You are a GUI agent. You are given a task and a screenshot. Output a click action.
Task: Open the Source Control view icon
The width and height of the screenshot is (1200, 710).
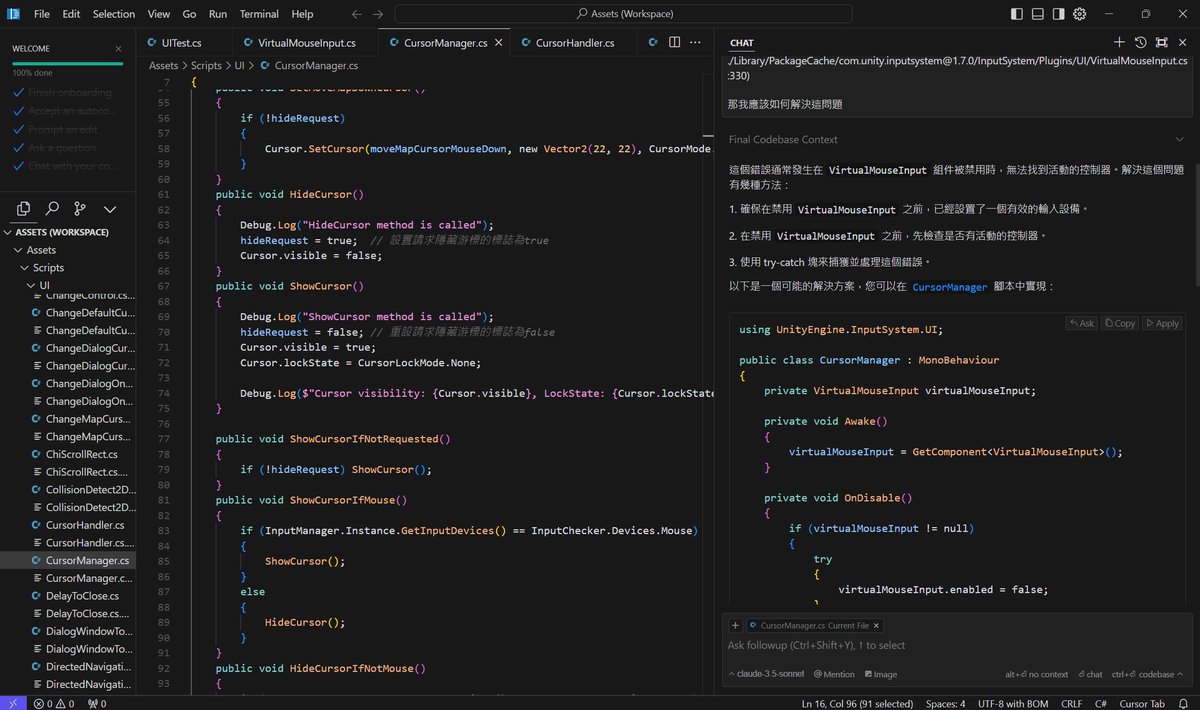click(x=80, y=209)
